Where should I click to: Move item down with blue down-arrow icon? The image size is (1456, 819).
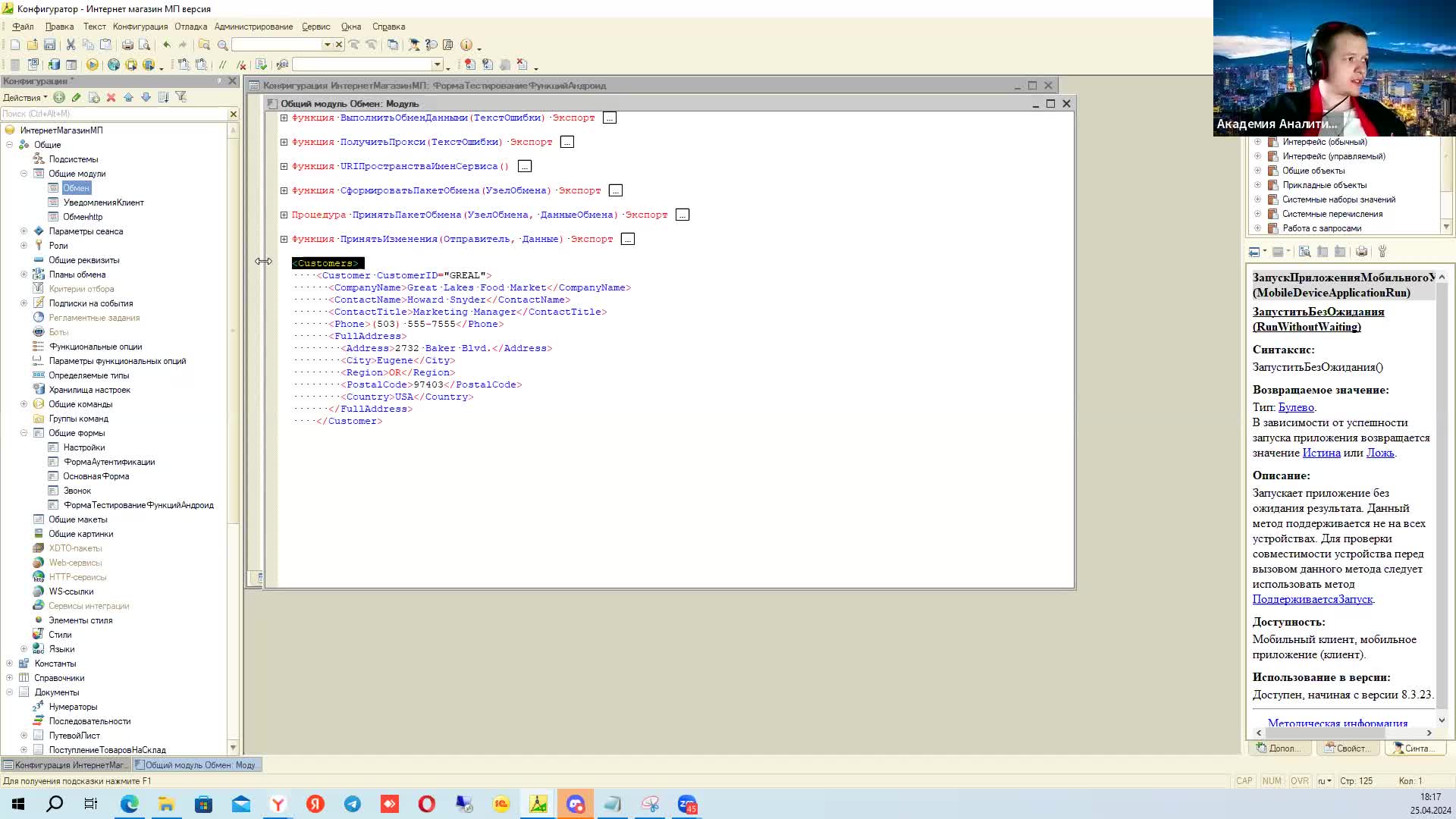pos(146,97)
